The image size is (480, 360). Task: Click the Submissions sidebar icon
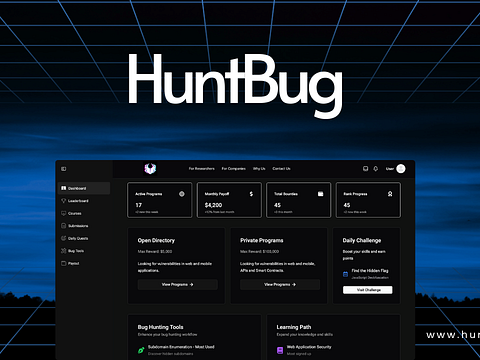click(x=64, y=226)
